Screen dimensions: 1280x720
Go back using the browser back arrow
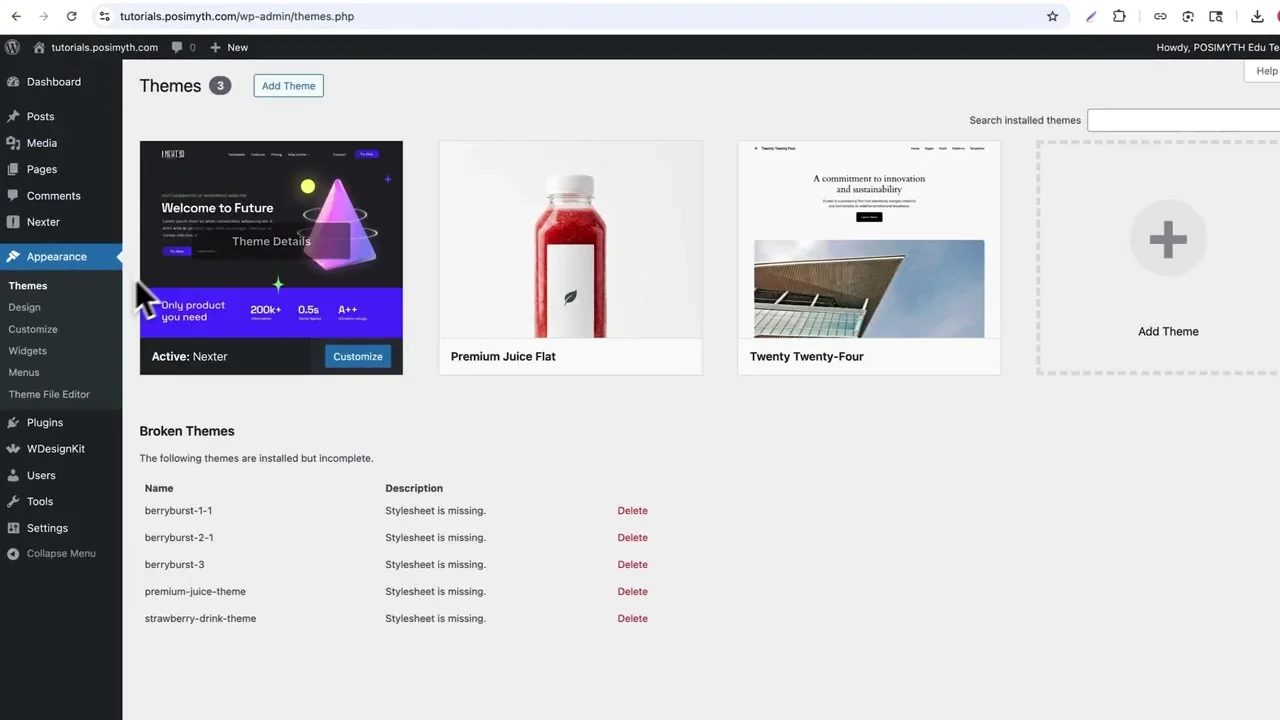pyautogui.click(x=16, y=16)
